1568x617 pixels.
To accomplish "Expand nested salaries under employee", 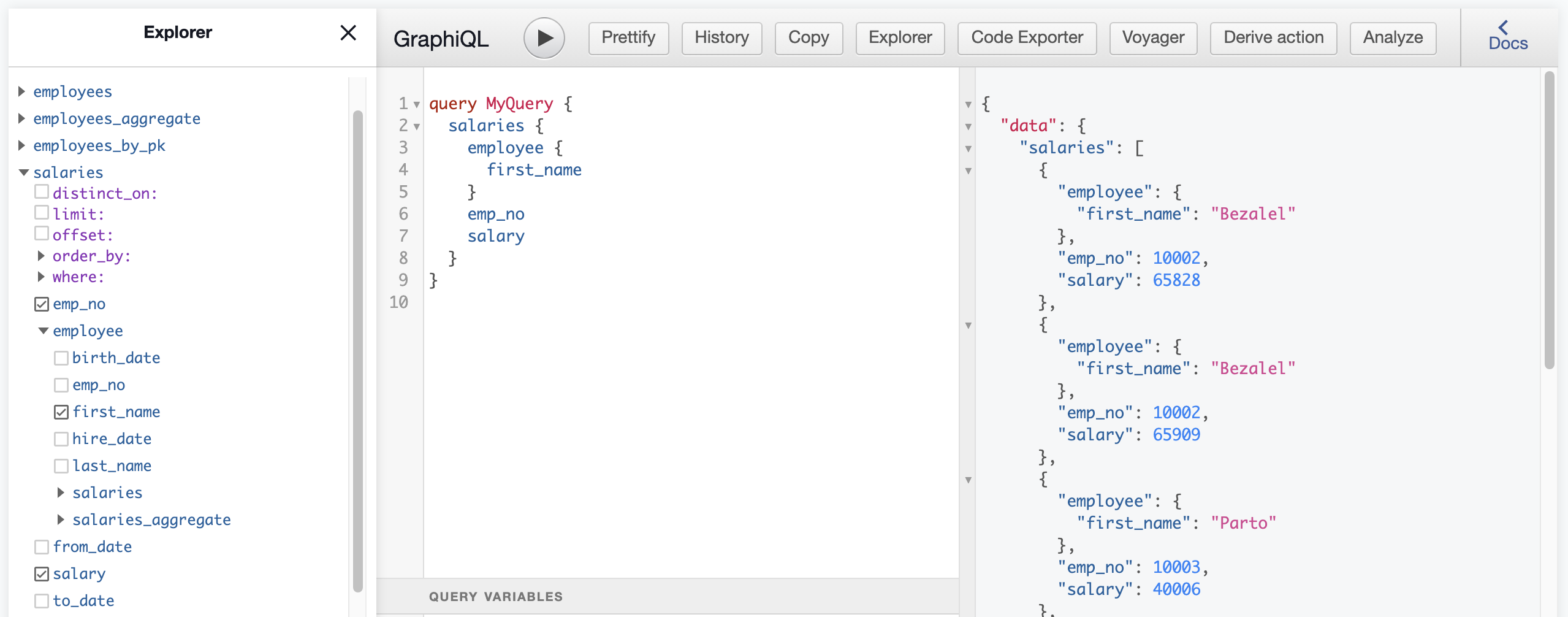I will tap(61, 492).
